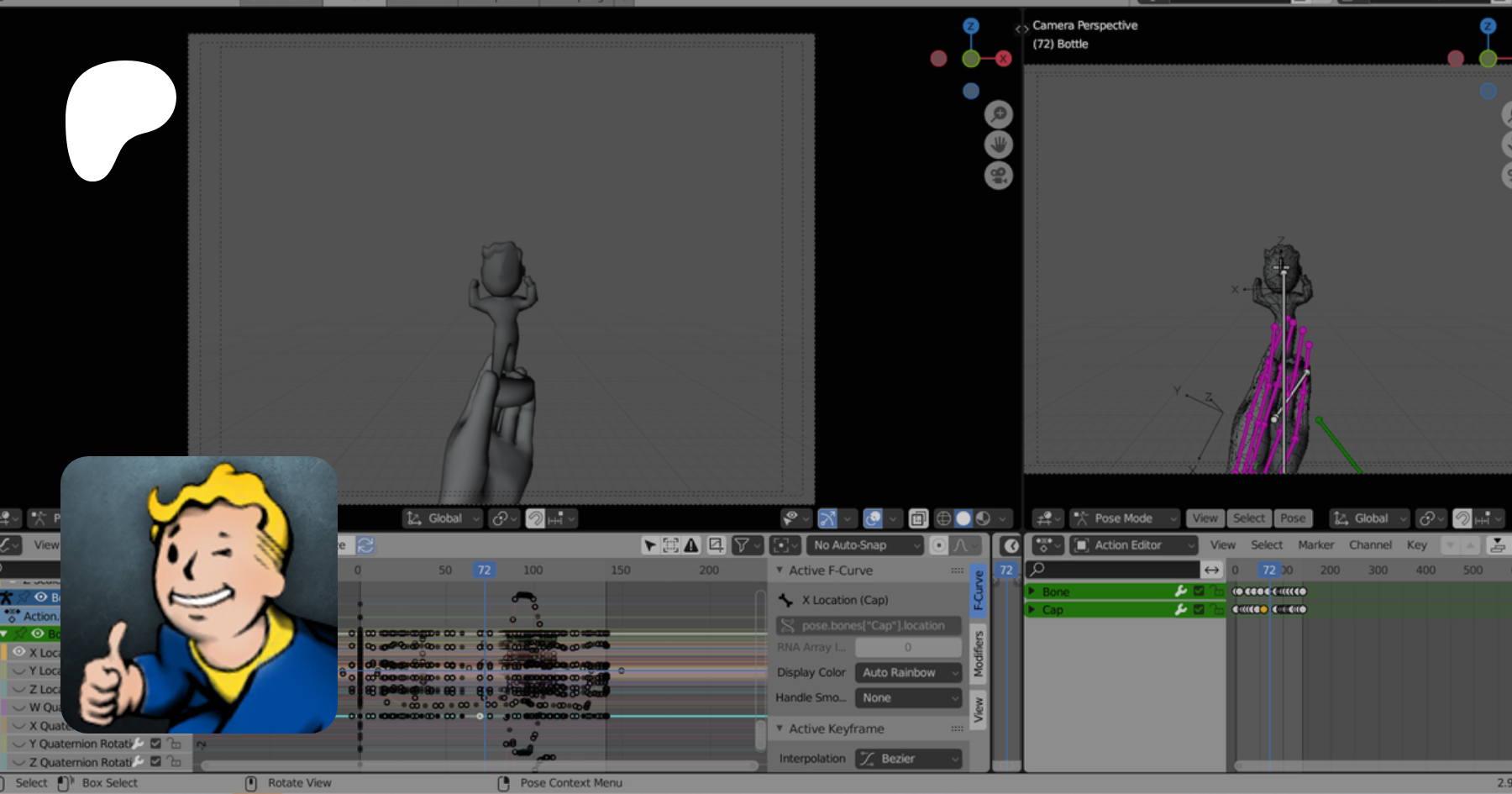1512x794 pixels.
Task: Click the graph editor filter funnel icon
Action: 742,545
